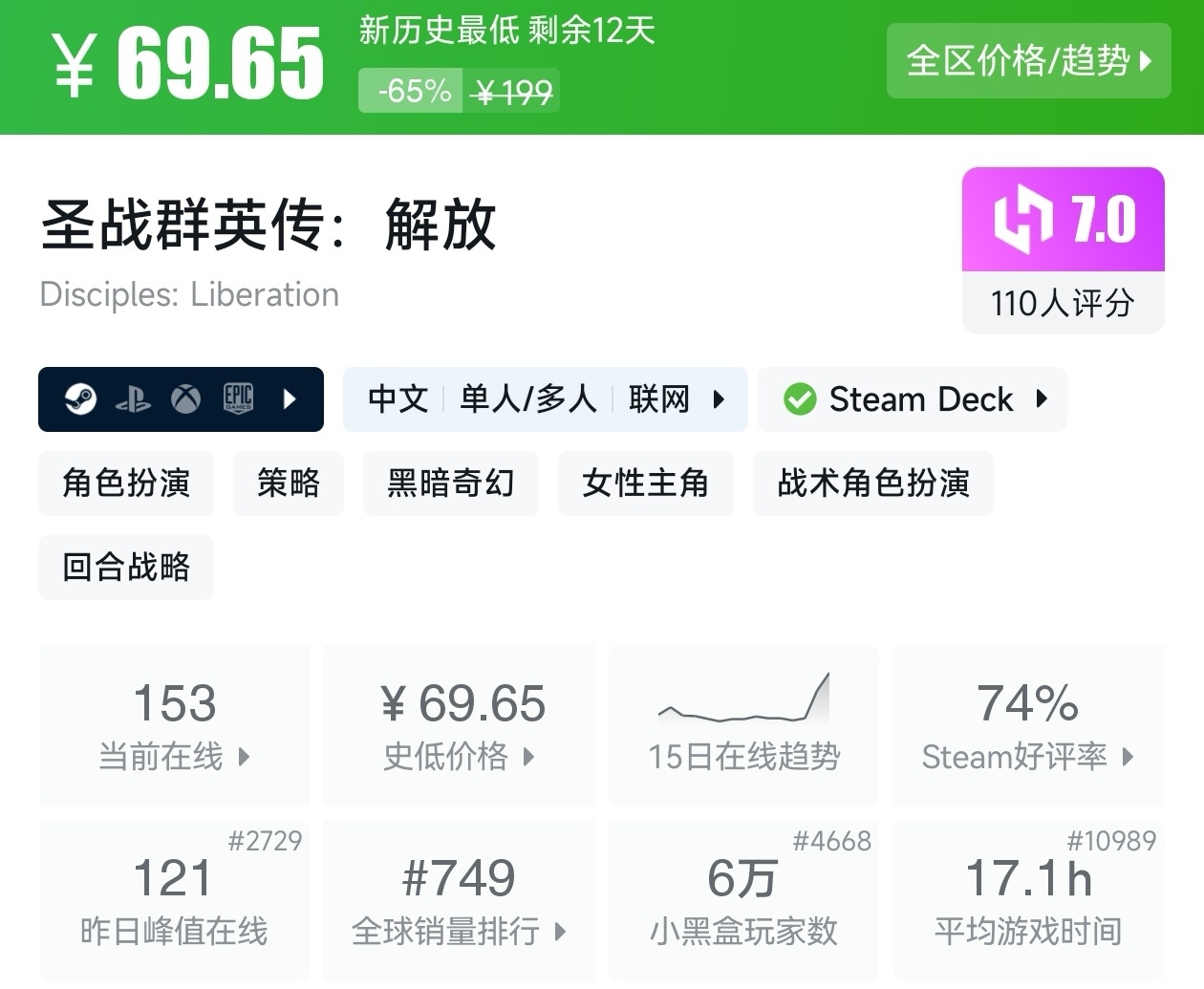Click the Xbox platform icon
The height and width of the screenshot is (989, 1204).
click(x=185, y=398)
